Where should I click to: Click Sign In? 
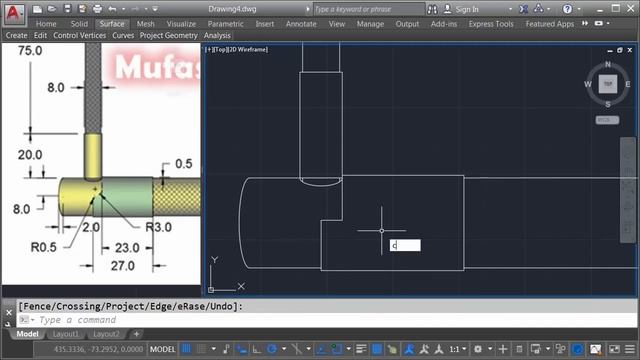tap(467, 9)
